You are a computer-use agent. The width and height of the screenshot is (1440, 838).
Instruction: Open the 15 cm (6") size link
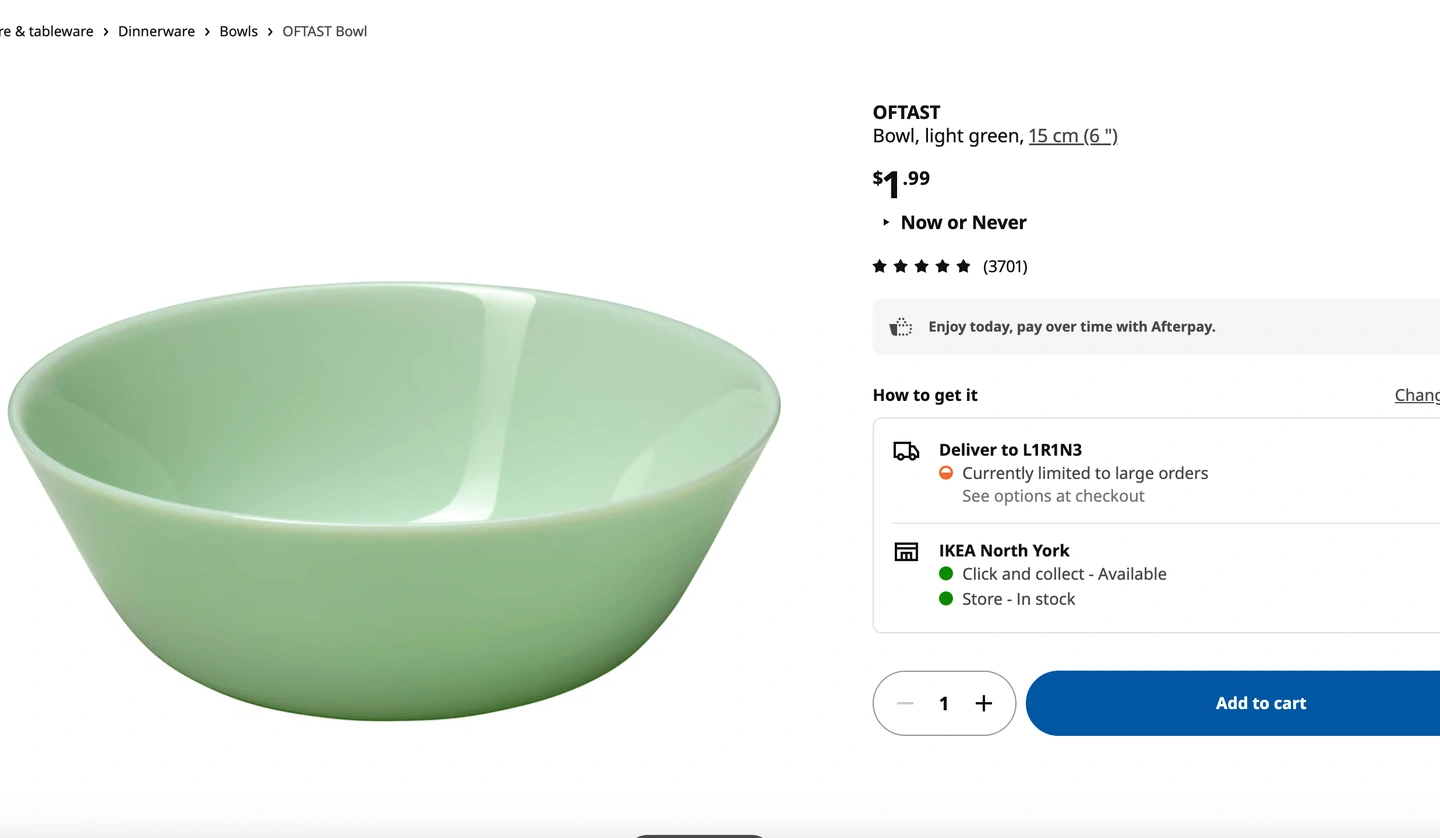pyautogui.click(x=1073, y=136)
